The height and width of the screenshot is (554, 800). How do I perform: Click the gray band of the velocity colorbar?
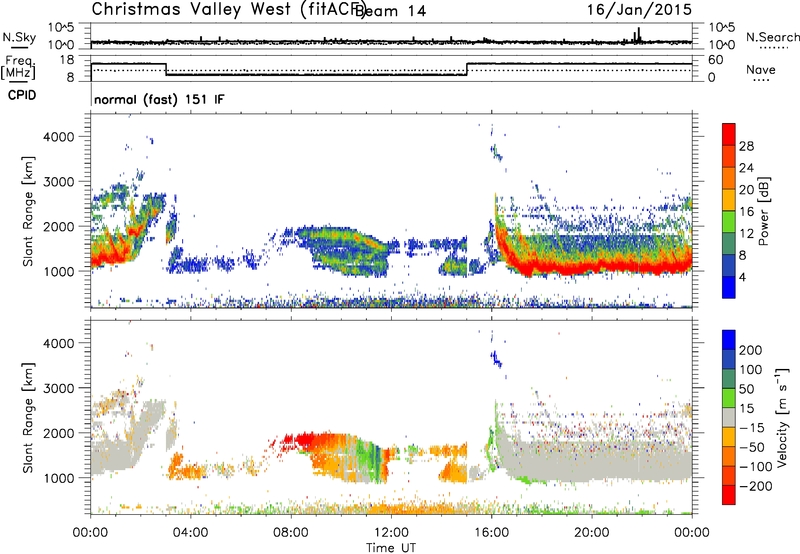pyautogui.click(x=729, y=417)
